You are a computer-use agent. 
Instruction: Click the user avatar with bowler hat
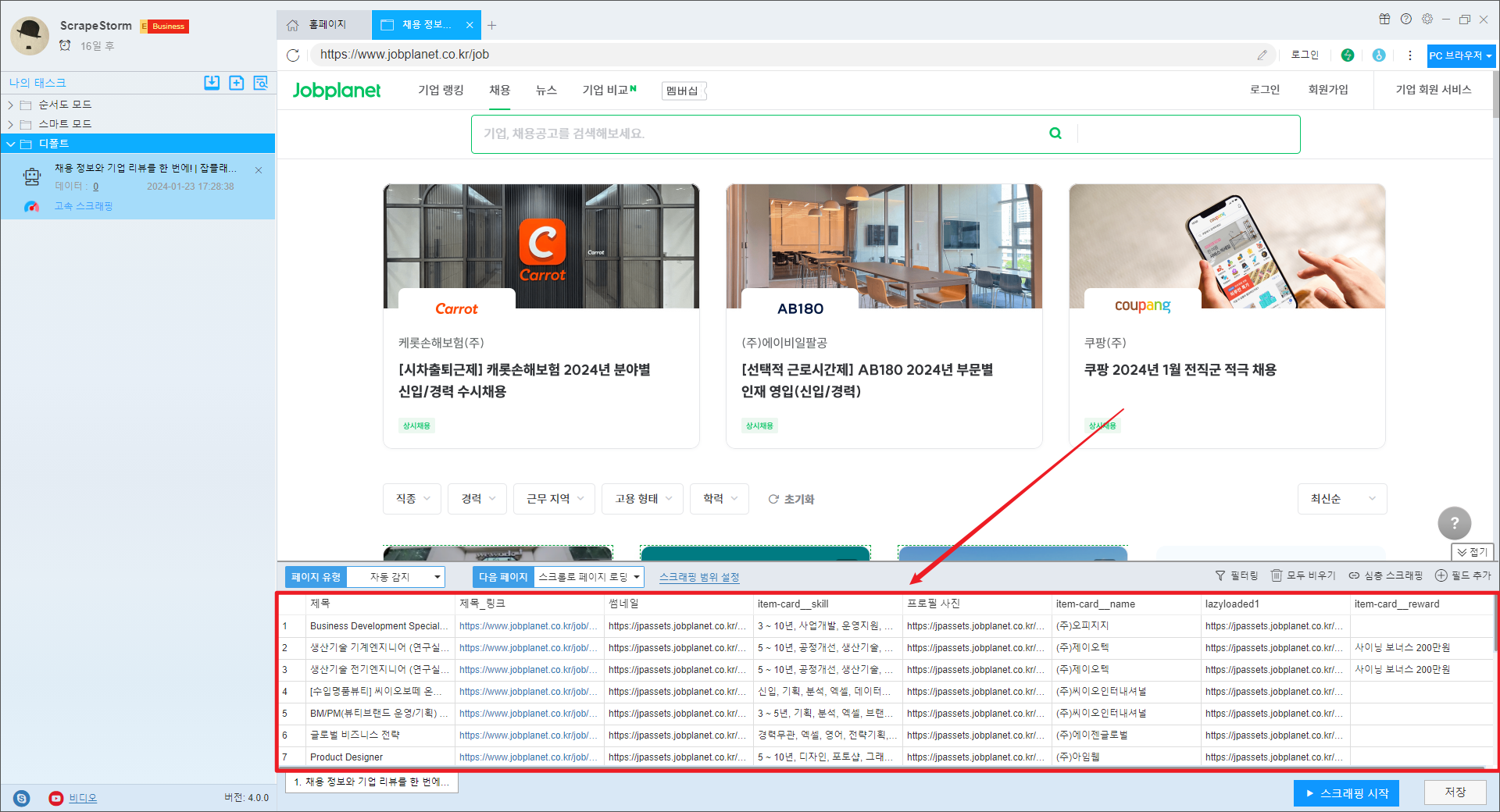[30, 35]
